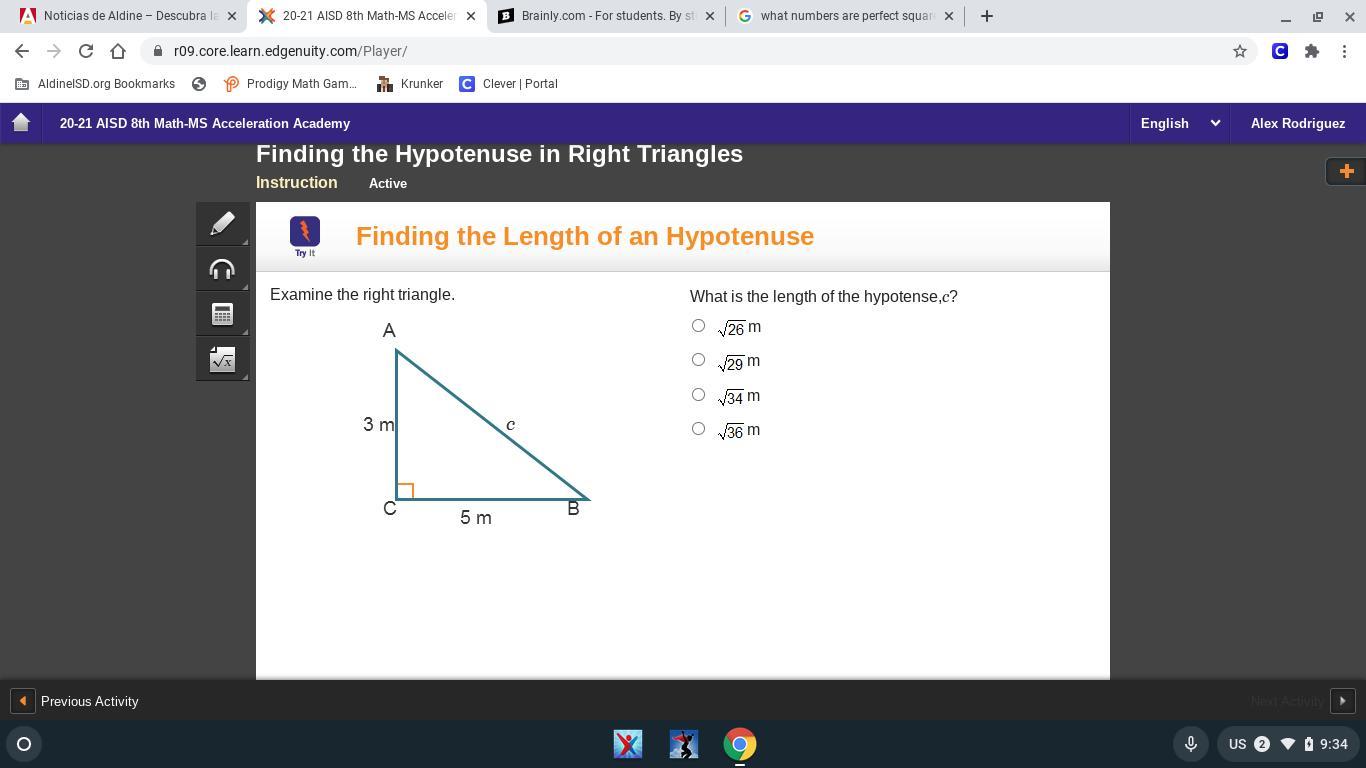This screenshot has height=768, width=1366.
Task: Click the course title 20-21 AISD 8th Math
Action: 205,123
